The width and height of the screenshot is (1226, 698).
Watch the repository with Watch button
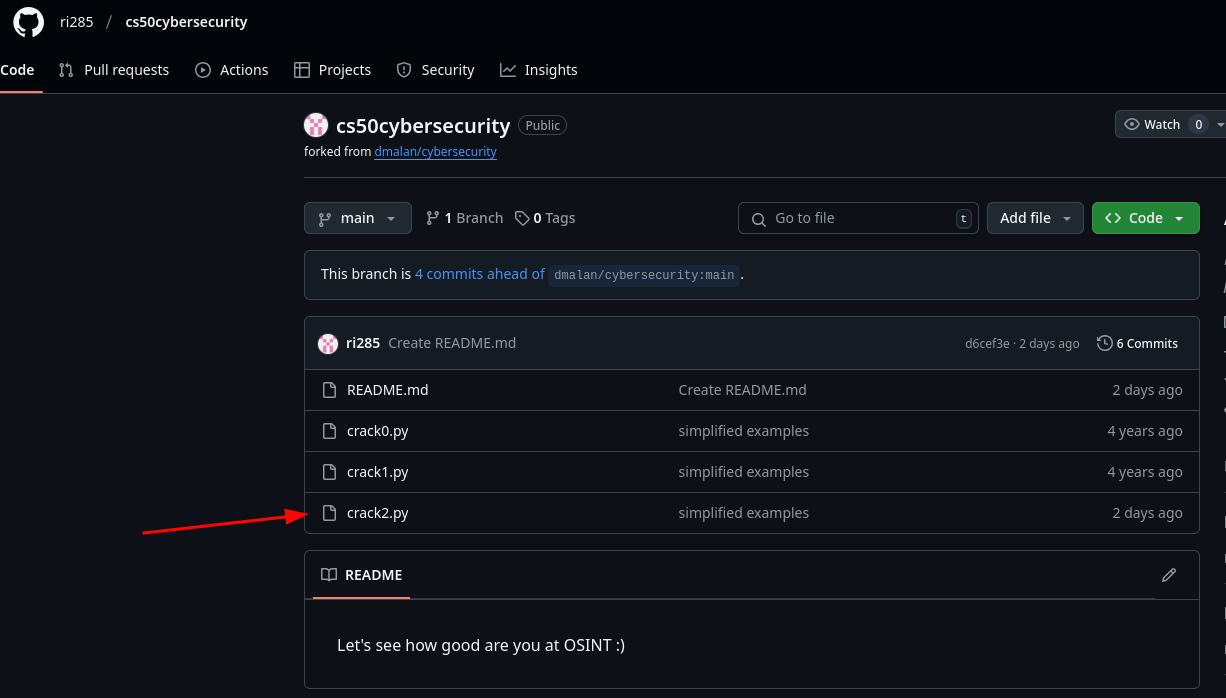click(1152, 124)
